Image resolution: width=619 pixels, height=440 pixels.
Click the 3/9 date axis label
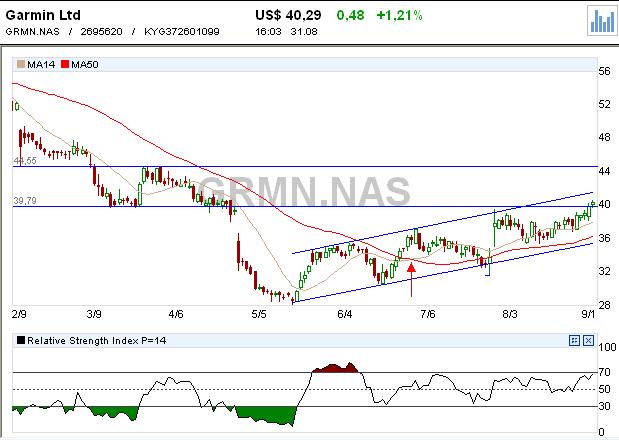point(94,314)
